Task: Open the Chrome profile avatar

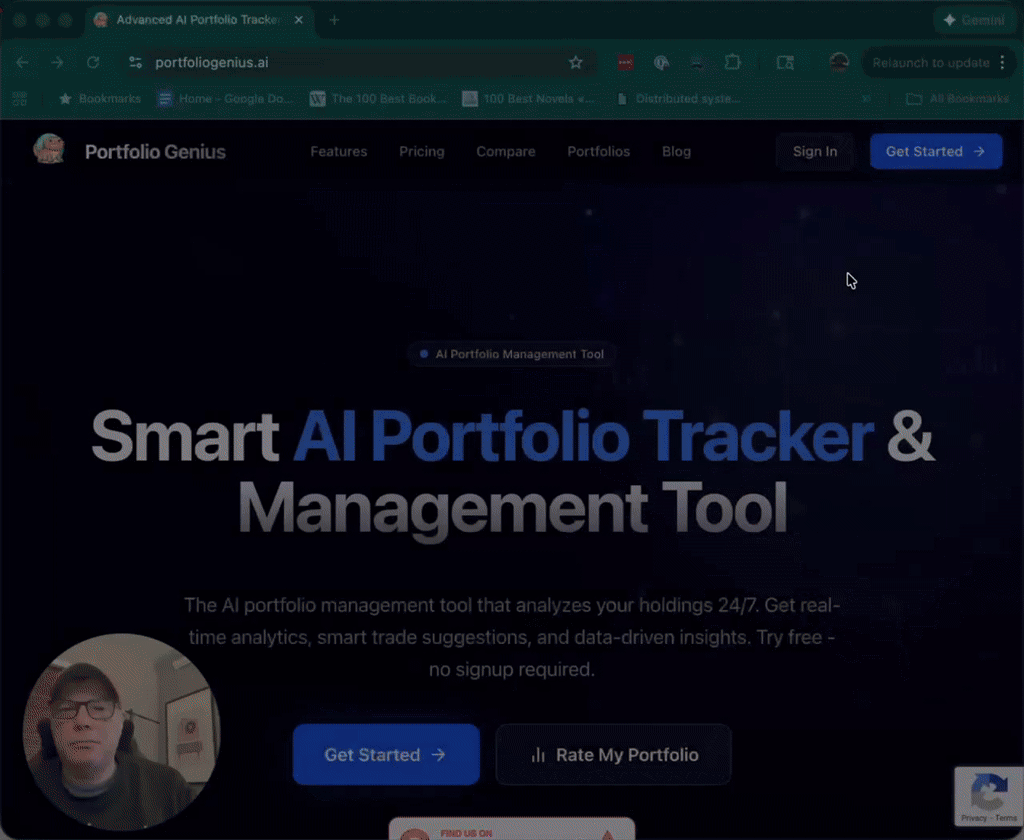Action: point(839,62)
